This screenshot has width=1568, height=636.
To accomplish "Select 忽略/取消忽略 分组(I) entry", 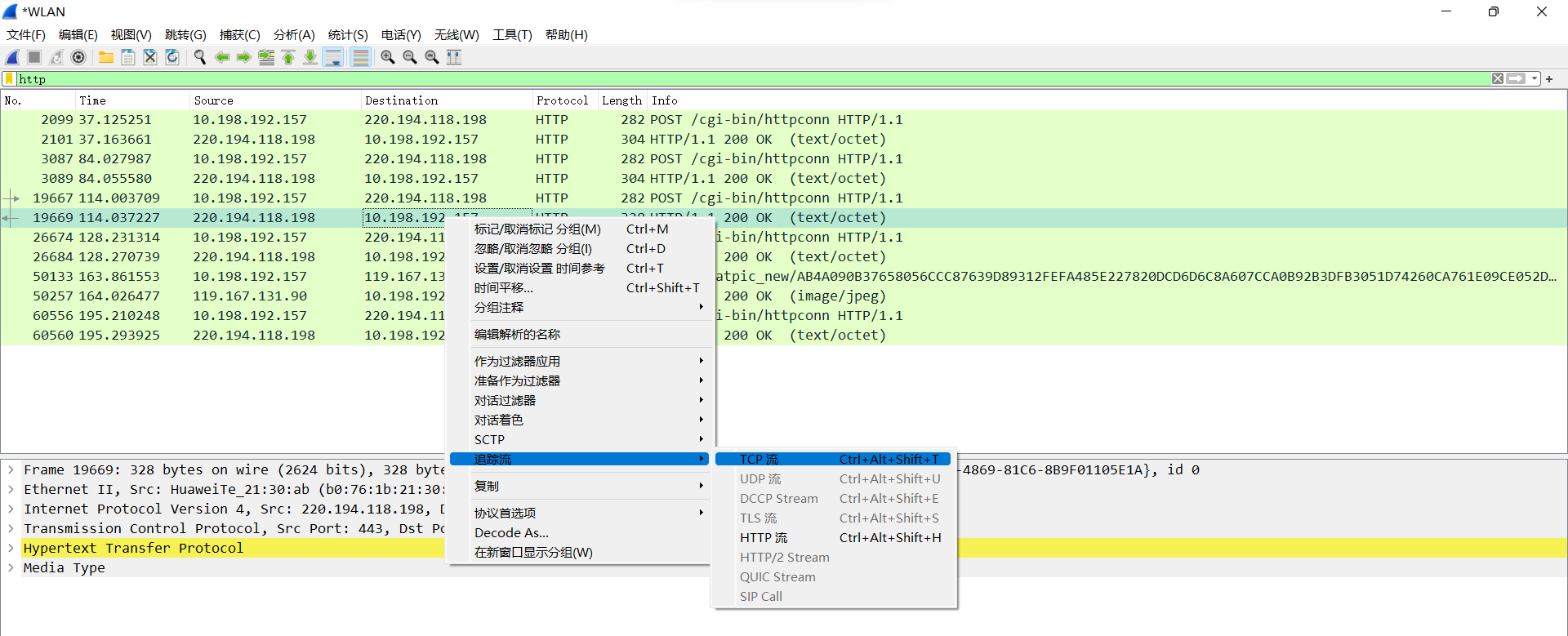I will point(579,249).
